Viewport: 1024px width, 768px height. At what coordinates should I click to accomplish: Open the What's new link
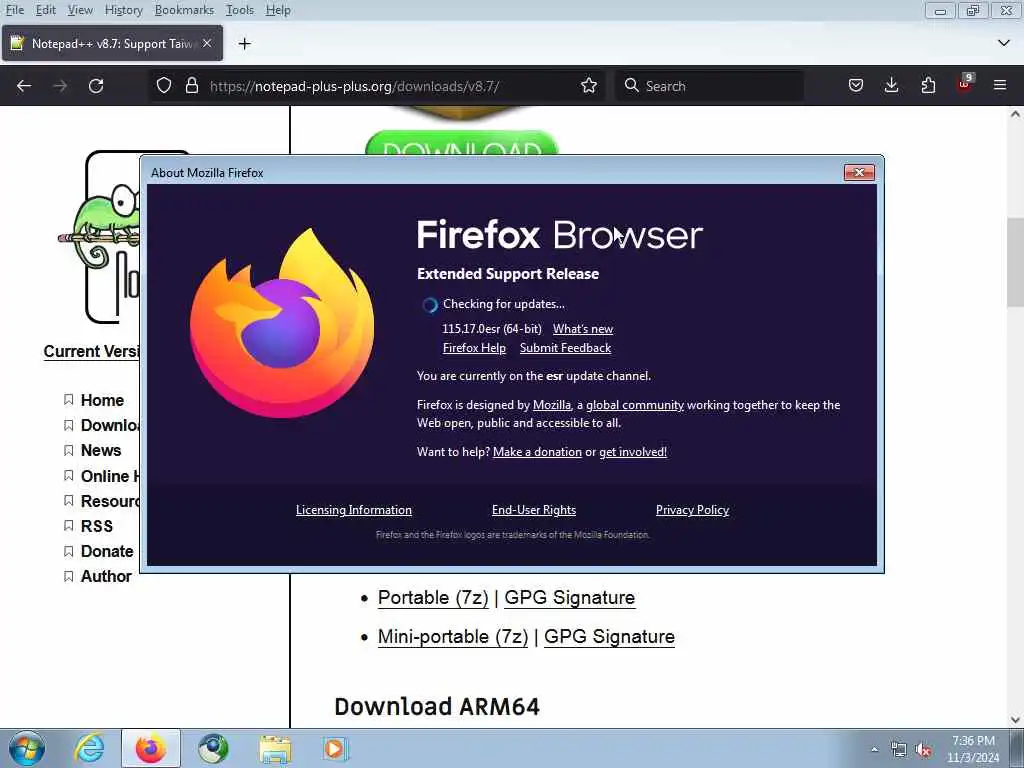click(583, 329)
